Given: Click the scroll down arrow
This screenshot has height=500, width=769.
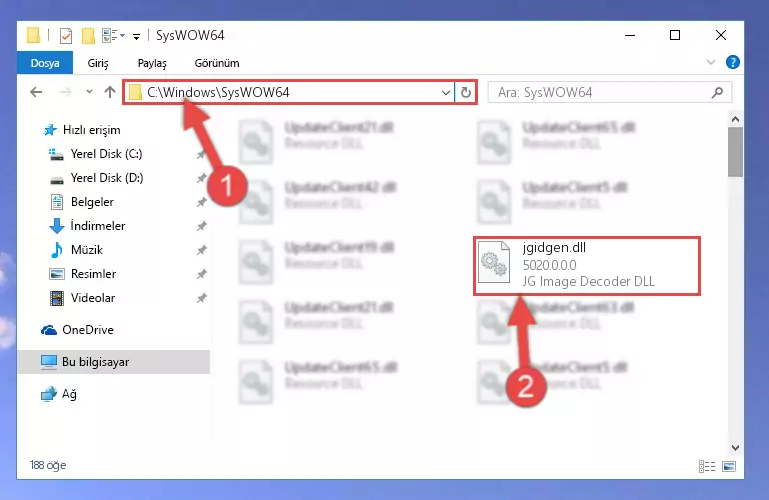Looking at the screenshot, I should [735, 448].
